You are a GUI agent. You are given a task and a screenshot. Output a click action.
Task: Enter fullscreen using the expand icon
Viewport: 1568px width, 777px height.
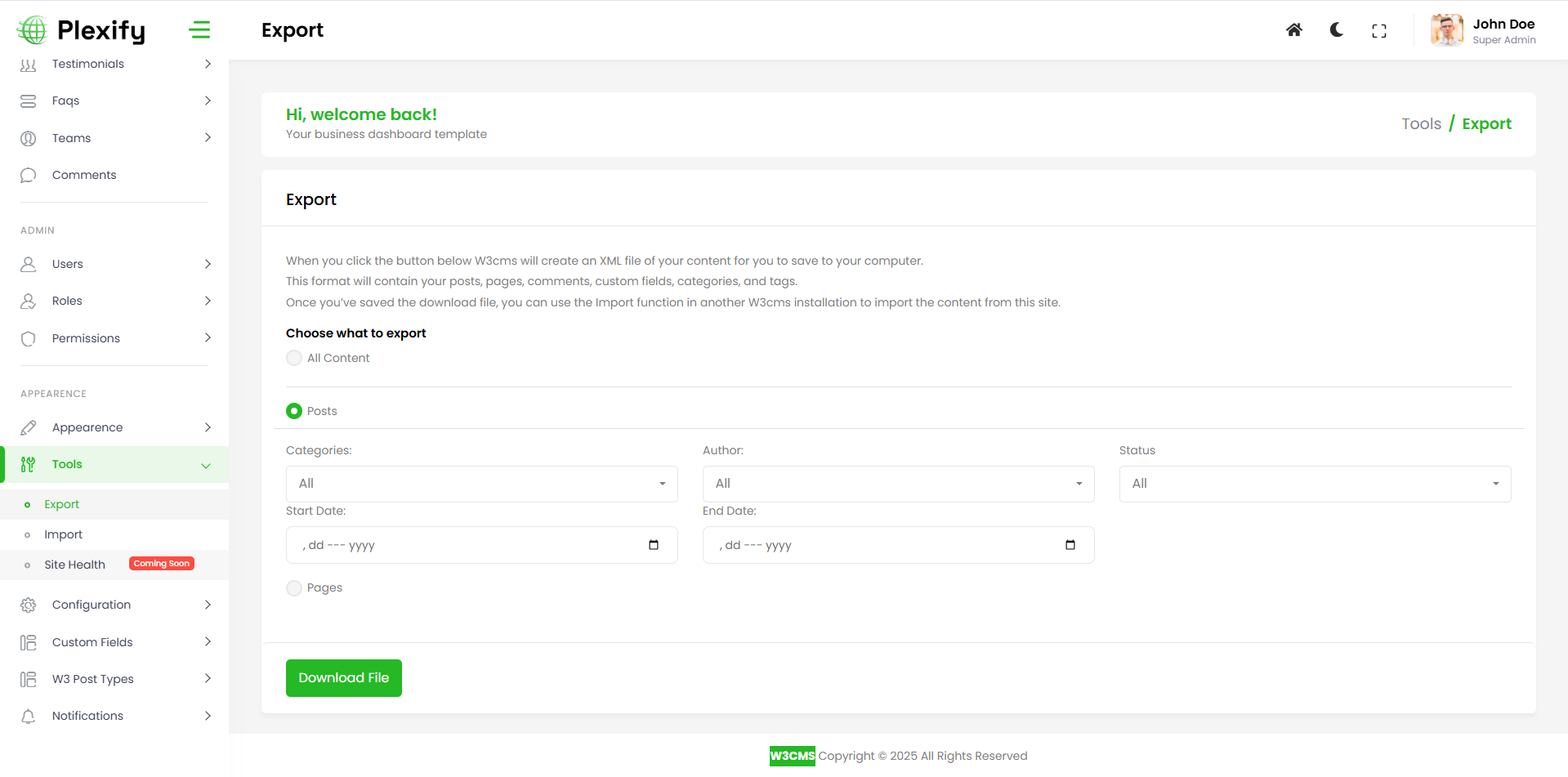(1379, 31)
